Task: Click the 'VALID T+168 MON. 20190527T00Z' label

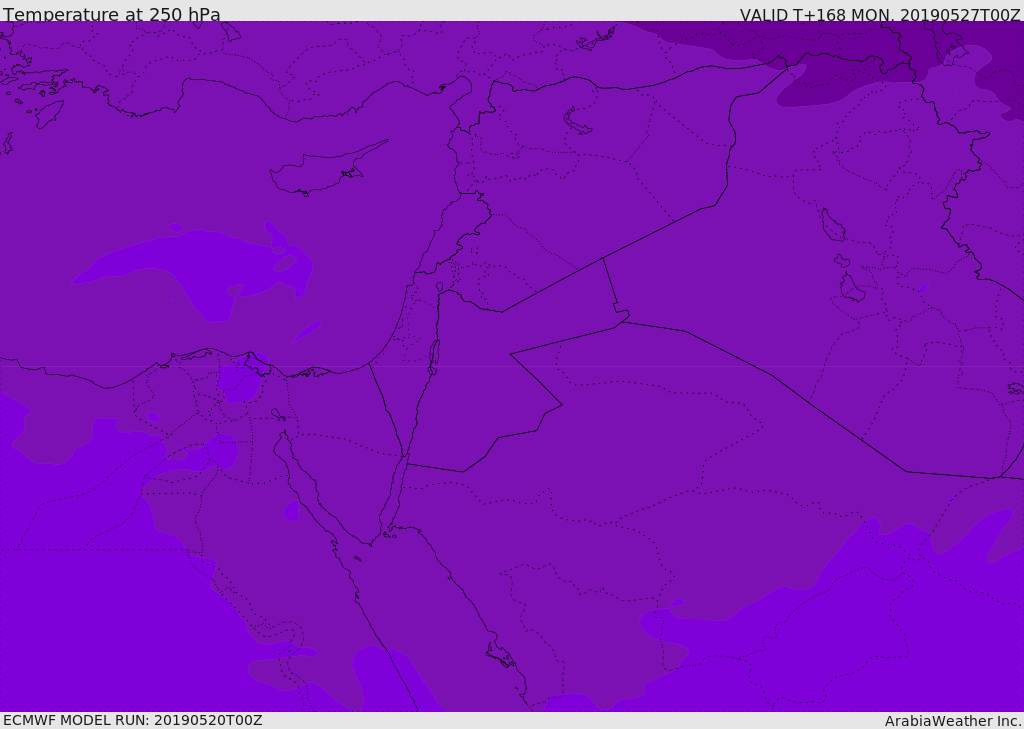Action: coord(880,14)
